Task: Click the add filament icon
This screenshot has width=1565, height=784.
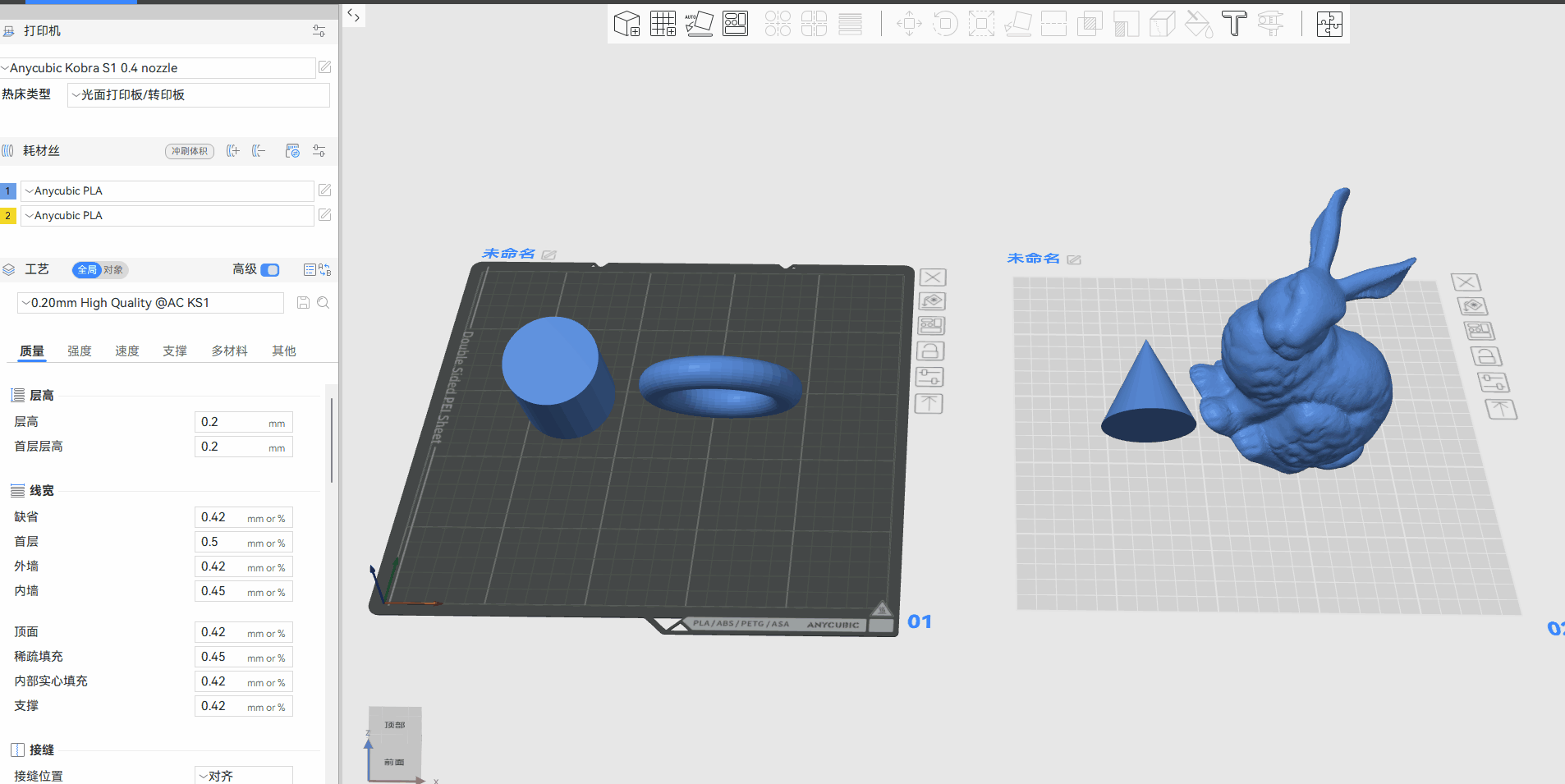Action: pyautogui.click(x=233, y=151)
